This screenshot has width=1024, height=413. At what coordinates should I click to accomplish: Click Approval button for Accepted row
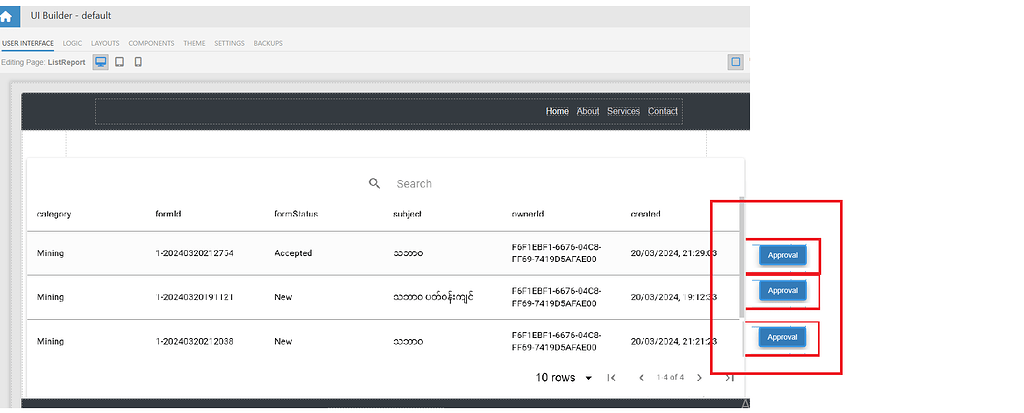782,256
